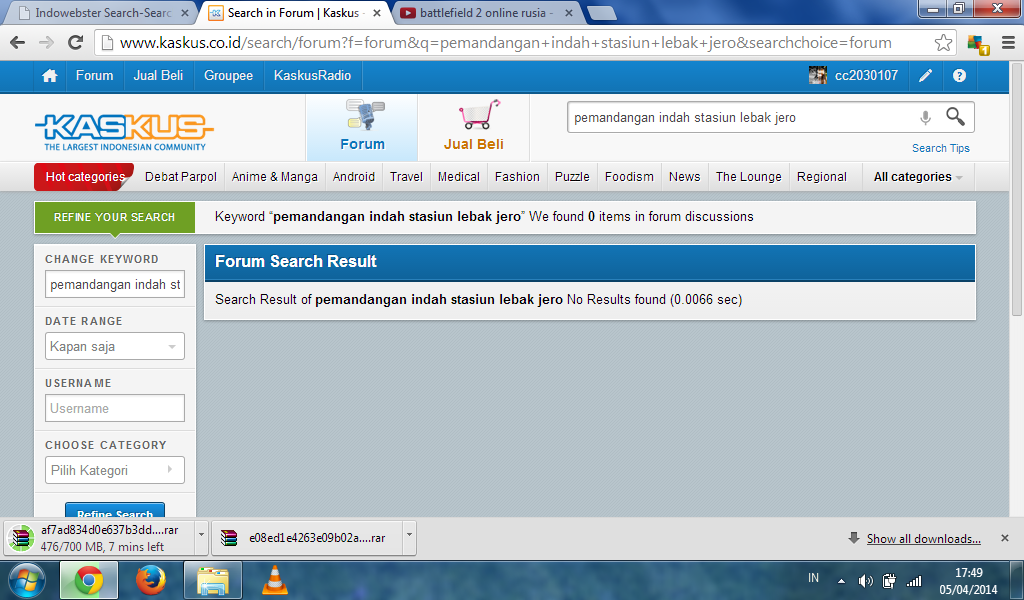Open Jual Beli in the top navigation

click(158, 76)
